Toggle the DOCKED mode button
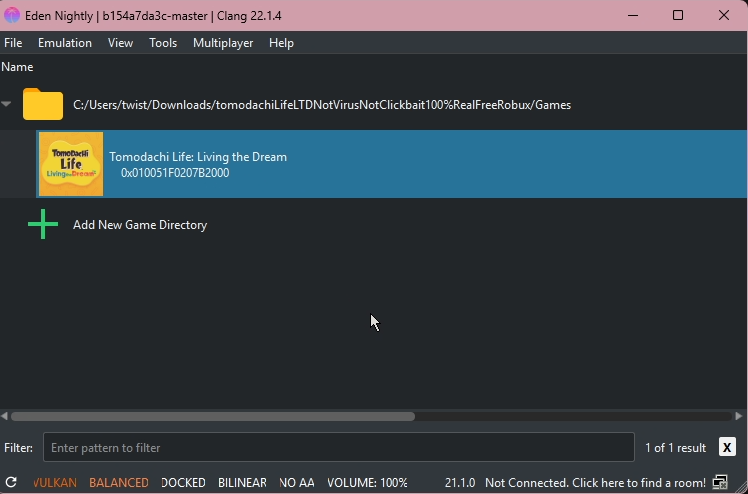748x494 pixels. pos(183,483)
